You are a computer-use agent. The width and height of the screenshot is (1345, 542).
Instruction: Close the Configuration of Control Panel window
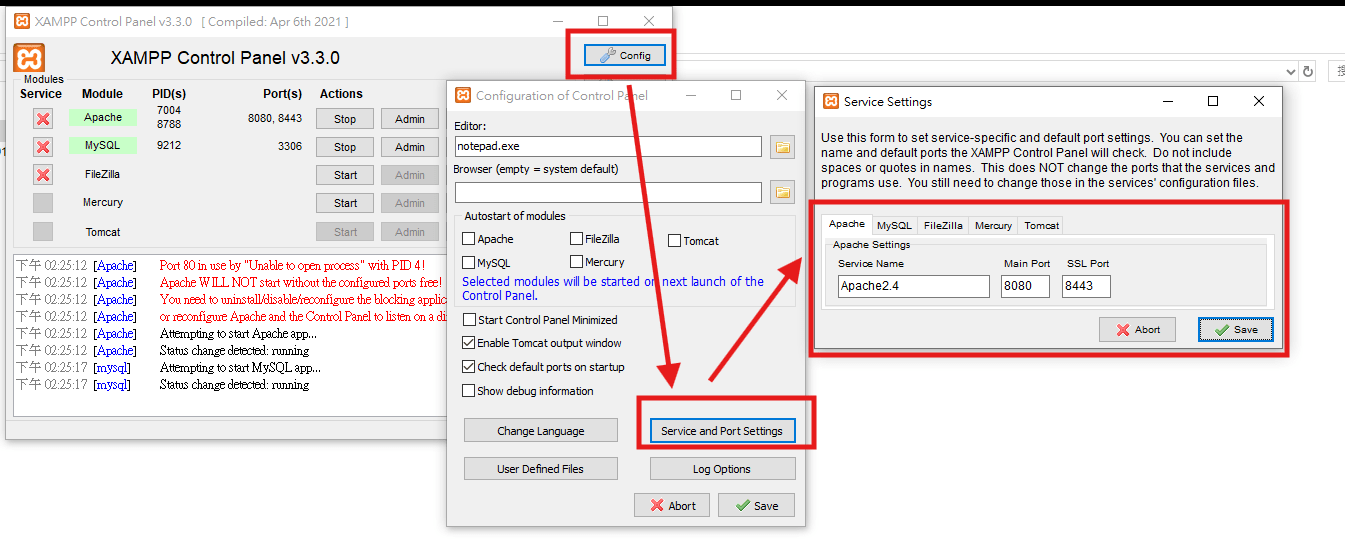pos(782,95)
